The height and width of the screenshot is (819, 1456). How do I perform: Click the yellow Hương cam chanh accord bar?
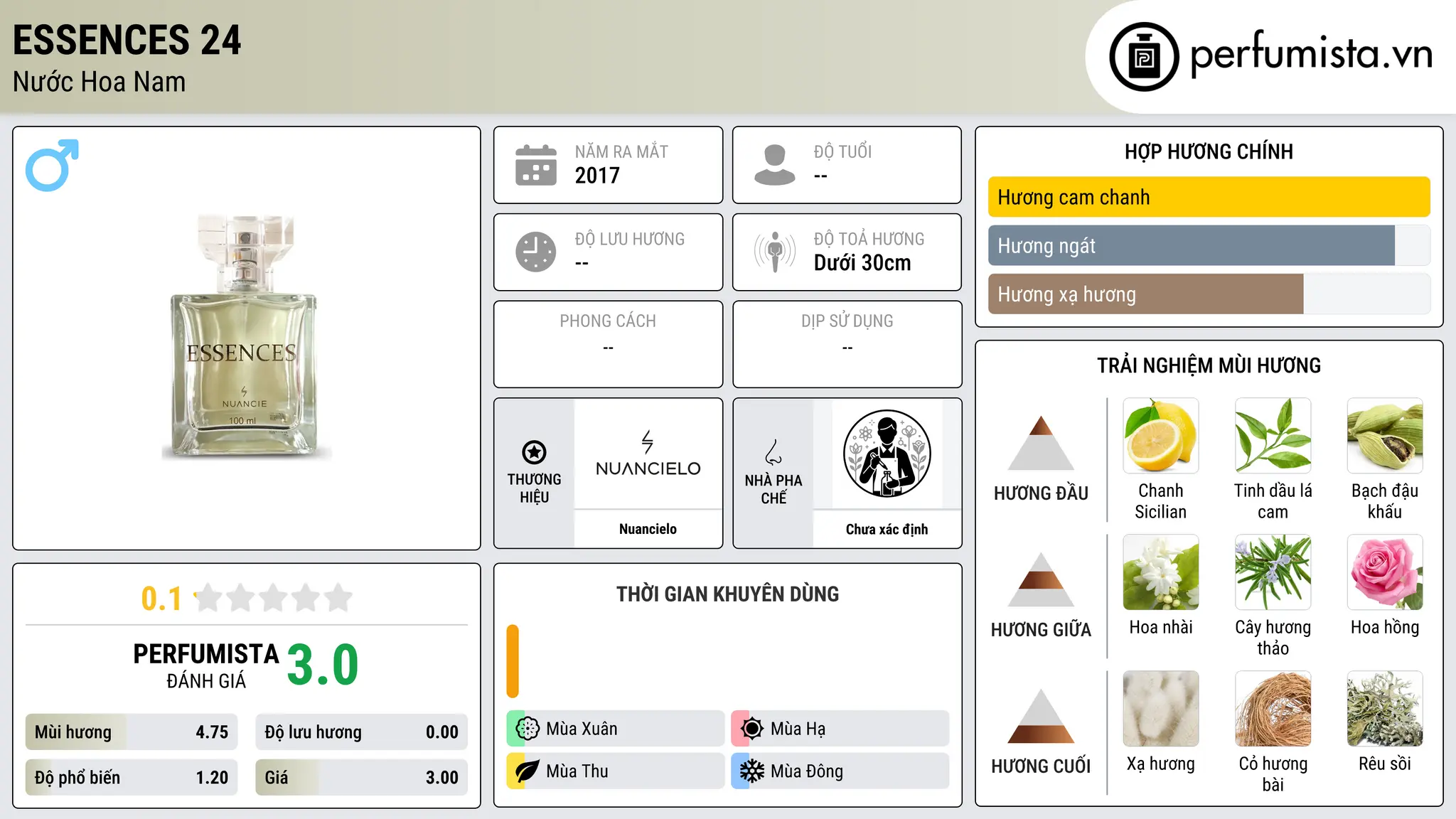1209,197
